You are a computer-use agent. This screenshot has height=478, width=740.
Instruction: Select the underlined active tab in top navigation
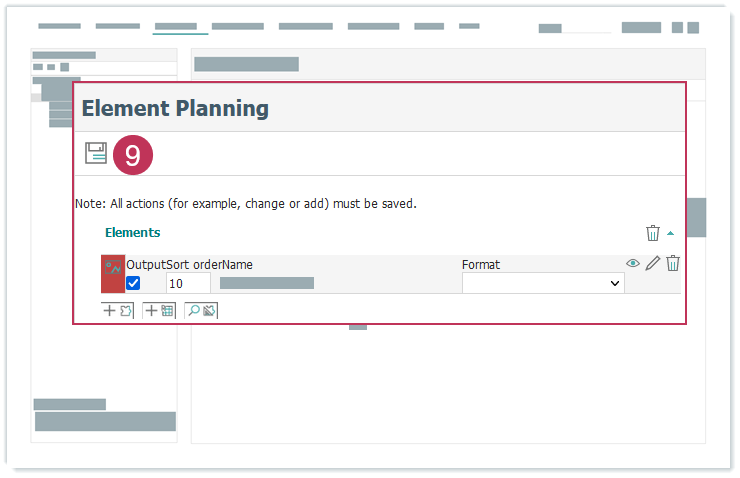[176, 26]
